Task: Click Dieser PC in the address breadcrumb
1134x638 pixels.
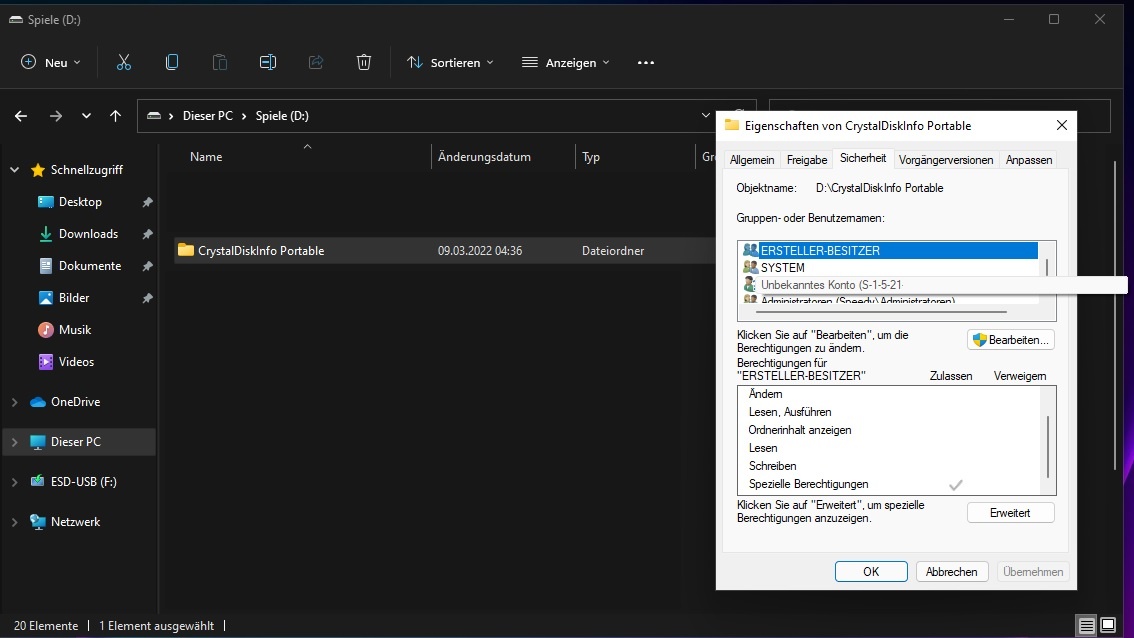Action: tap(208, 116)
